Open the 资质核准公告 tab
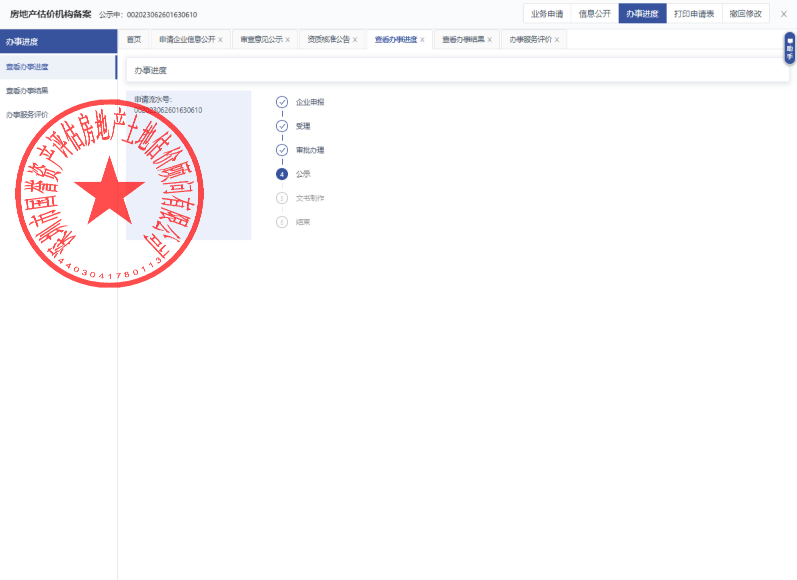Image resolution: width=797 pixels, height=580 pixels. coord(327,40)
